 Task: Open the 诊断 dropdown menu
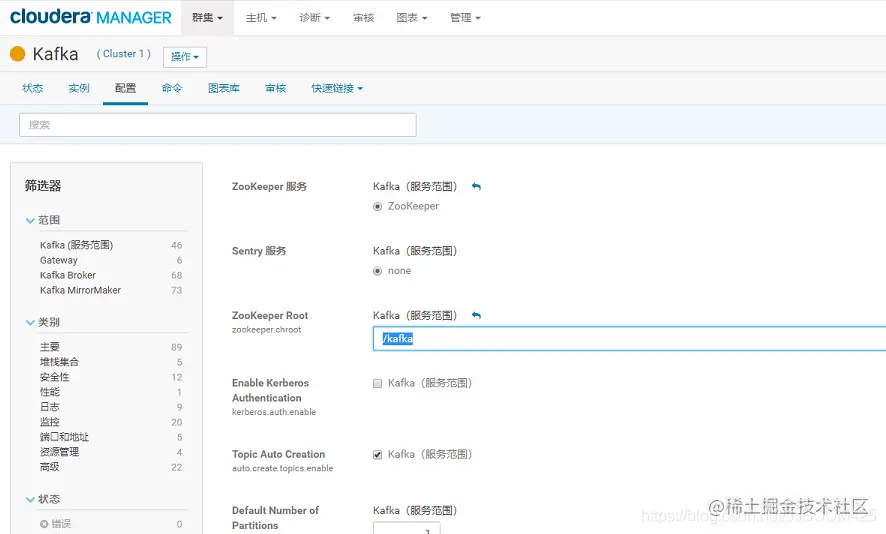click(314, 18)
